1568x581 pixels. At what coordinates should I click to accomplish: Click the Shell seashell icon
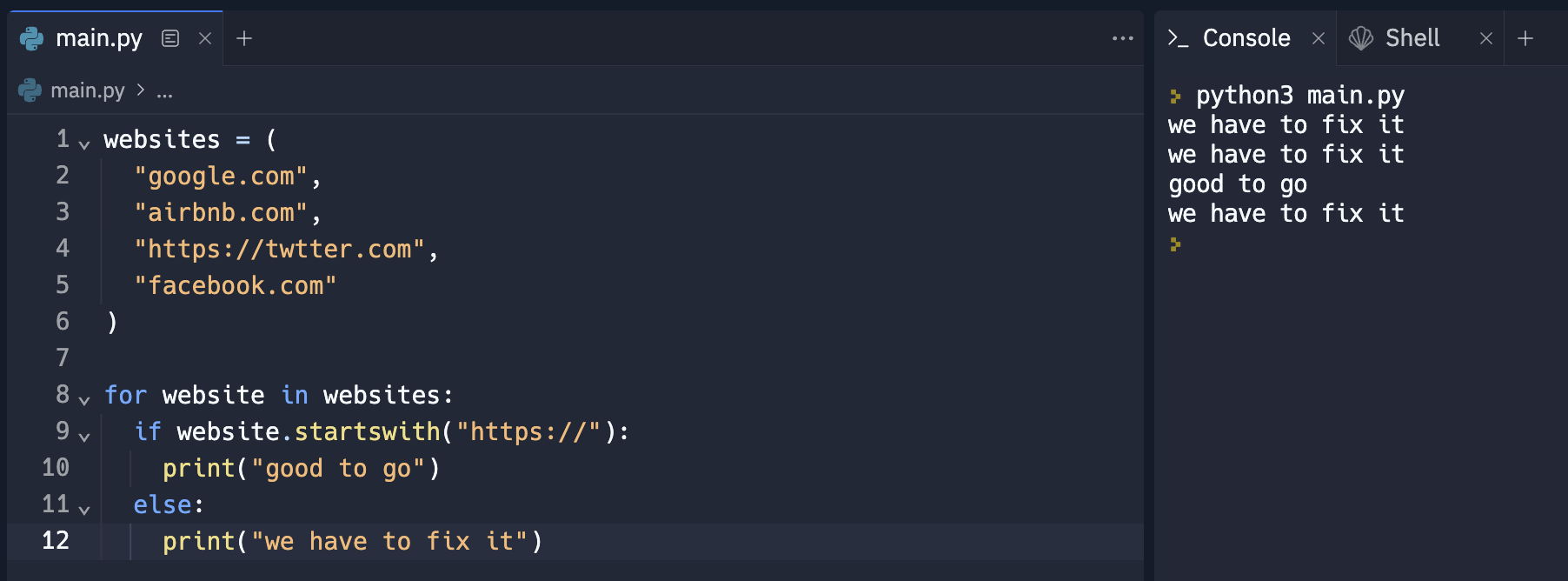(1361, 38)
